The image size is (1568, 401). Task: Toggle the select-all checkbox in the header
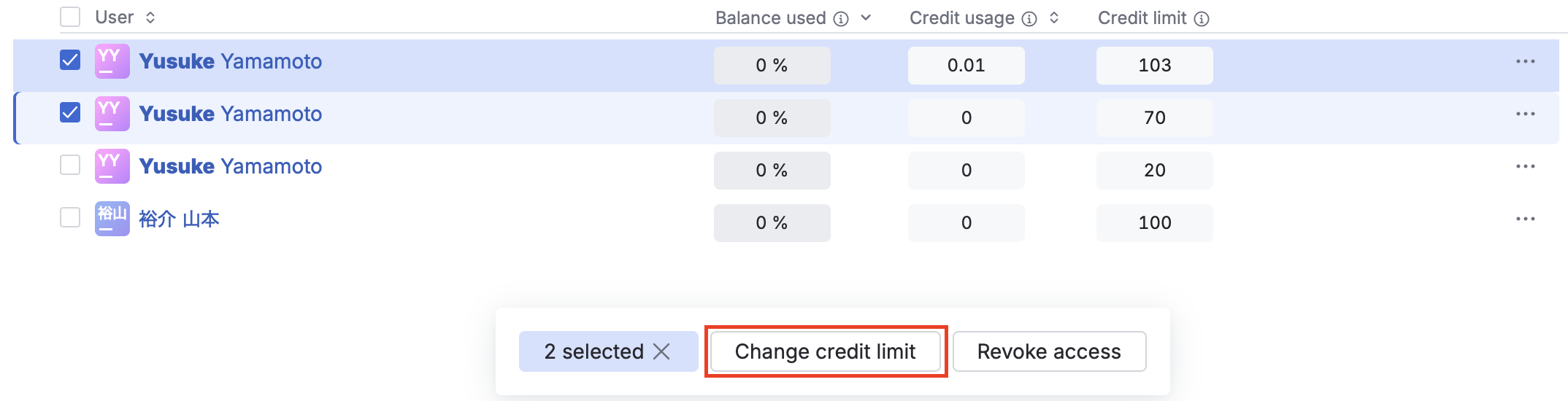pos(70,17)
